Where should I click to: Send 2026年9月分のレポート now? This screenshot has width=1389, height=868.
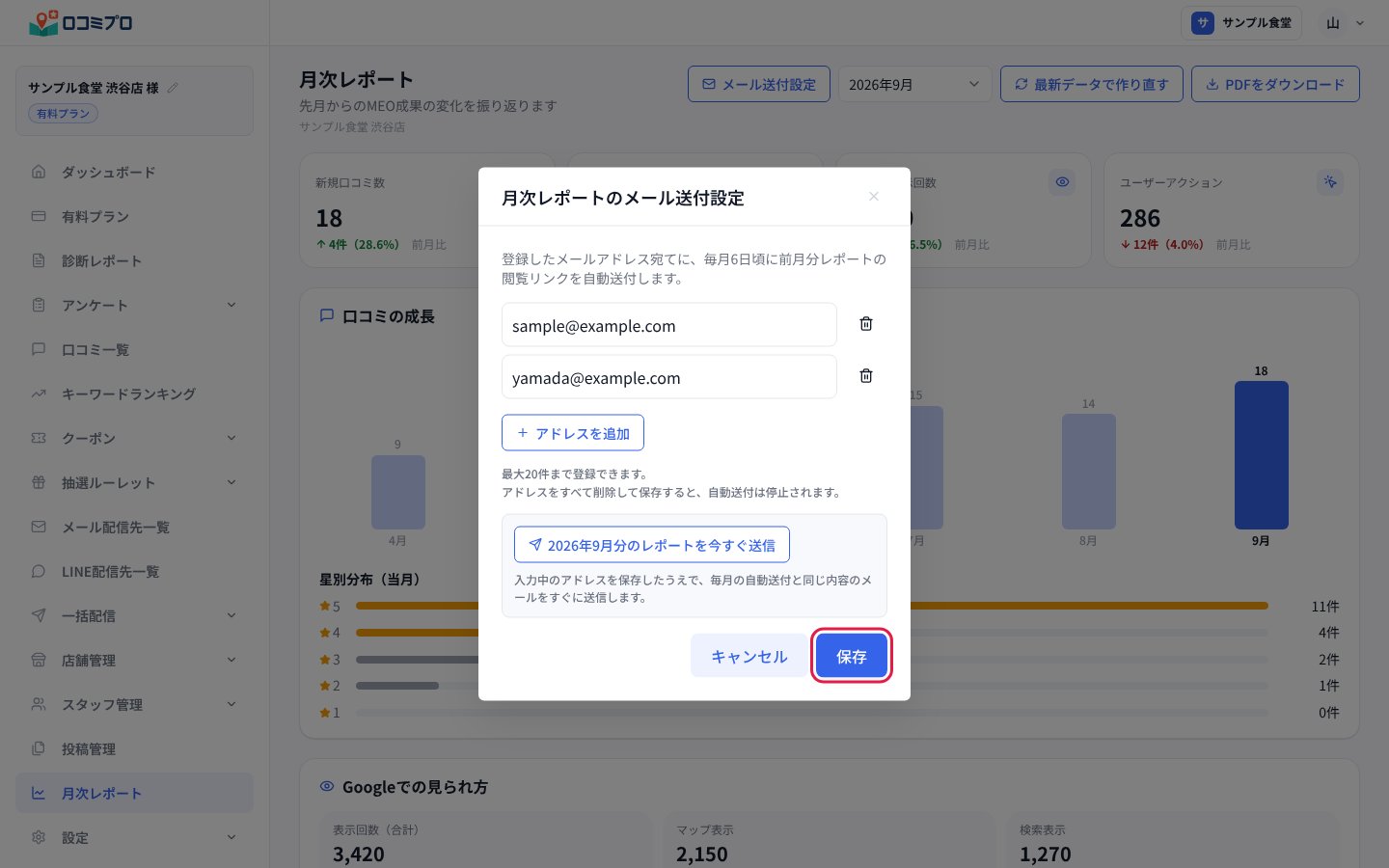[x=652, y=545]
